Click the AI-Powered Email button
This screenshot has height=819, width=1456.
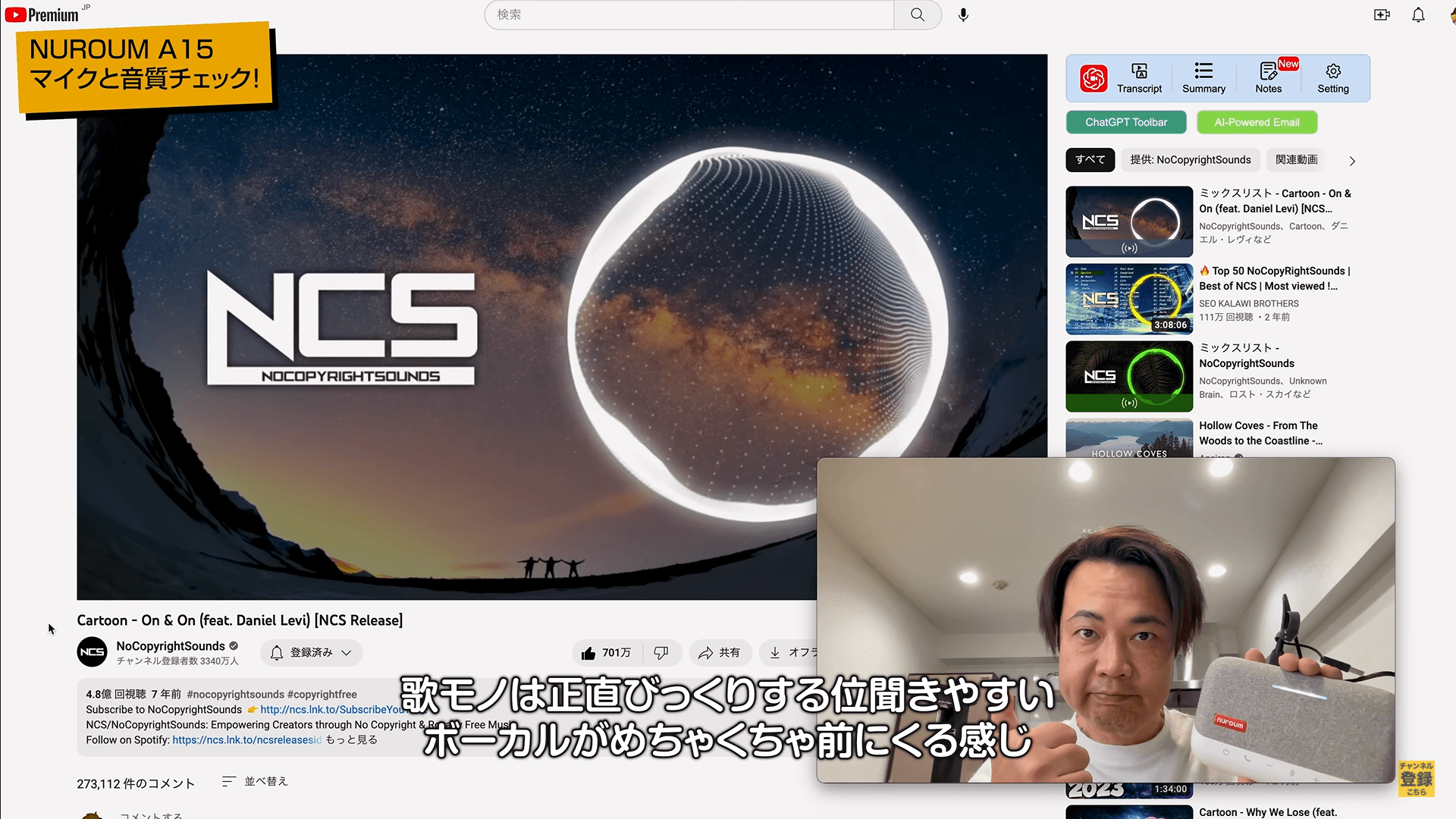tap(1257, 122)
